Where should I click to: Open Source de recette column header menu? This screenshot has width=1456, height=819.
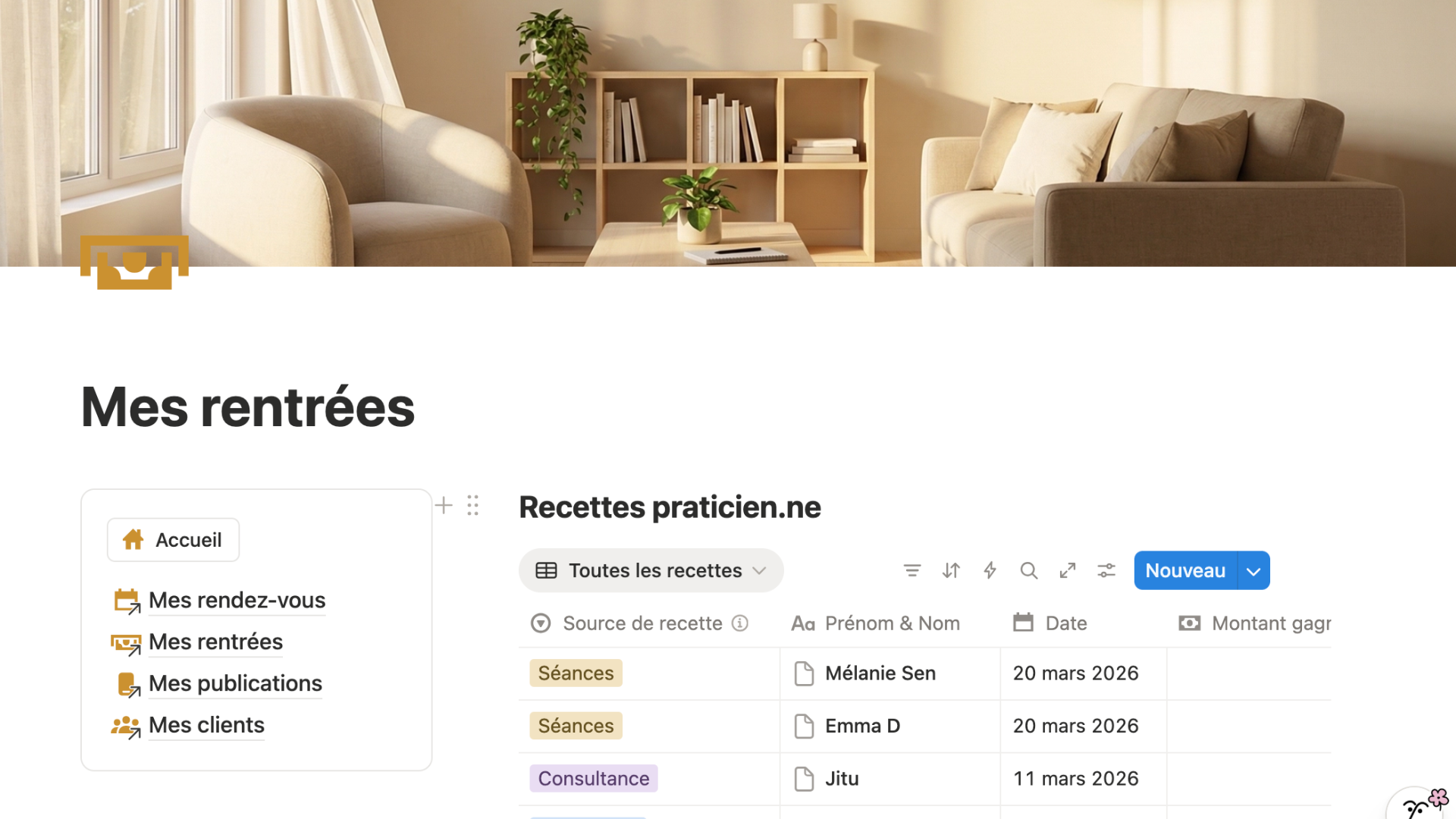click(x=642, y=623)
